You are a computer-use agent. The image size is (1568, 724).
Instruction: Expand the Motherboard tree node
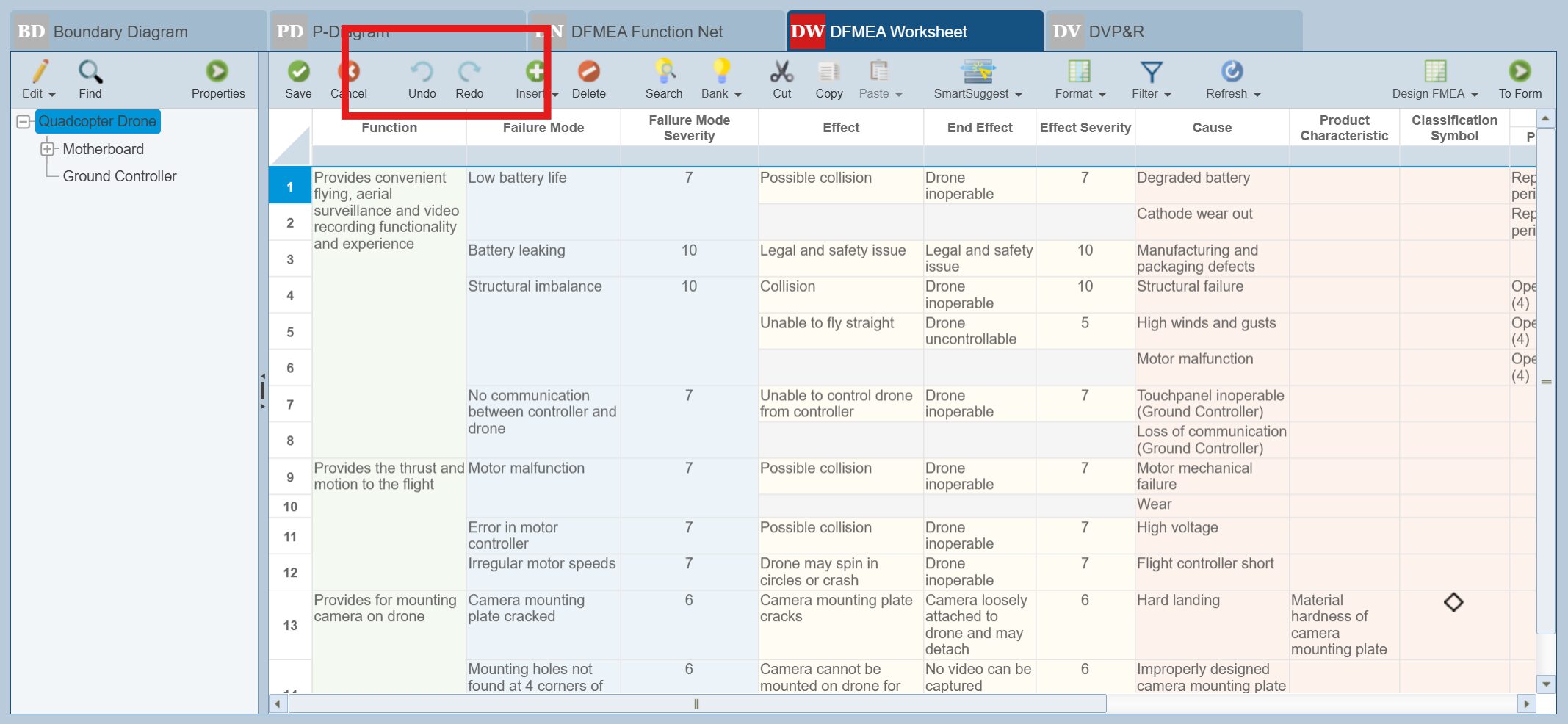48,149
